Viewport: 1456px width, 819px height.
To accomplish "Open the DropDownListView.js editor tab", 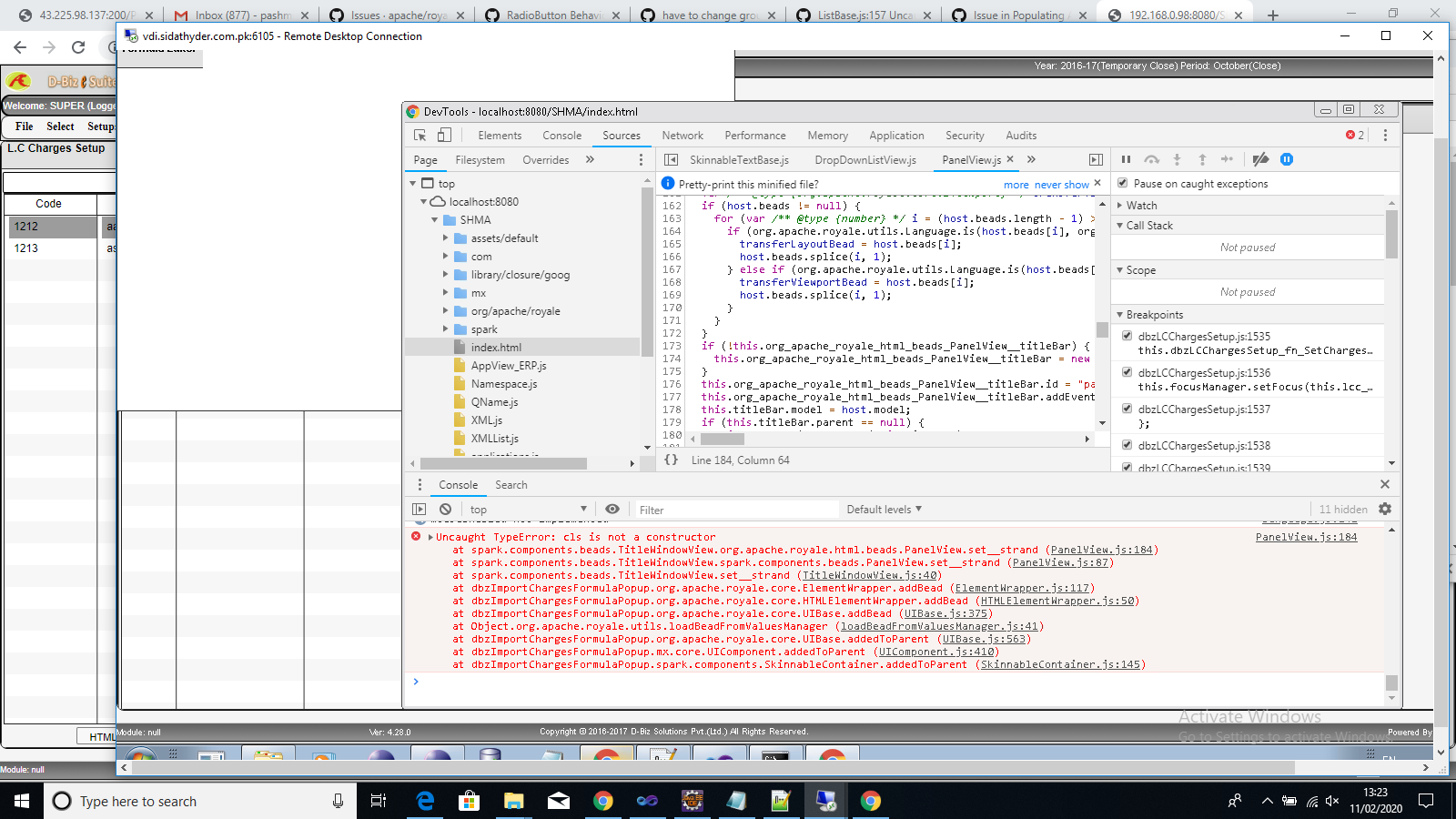I will [865, 159].
